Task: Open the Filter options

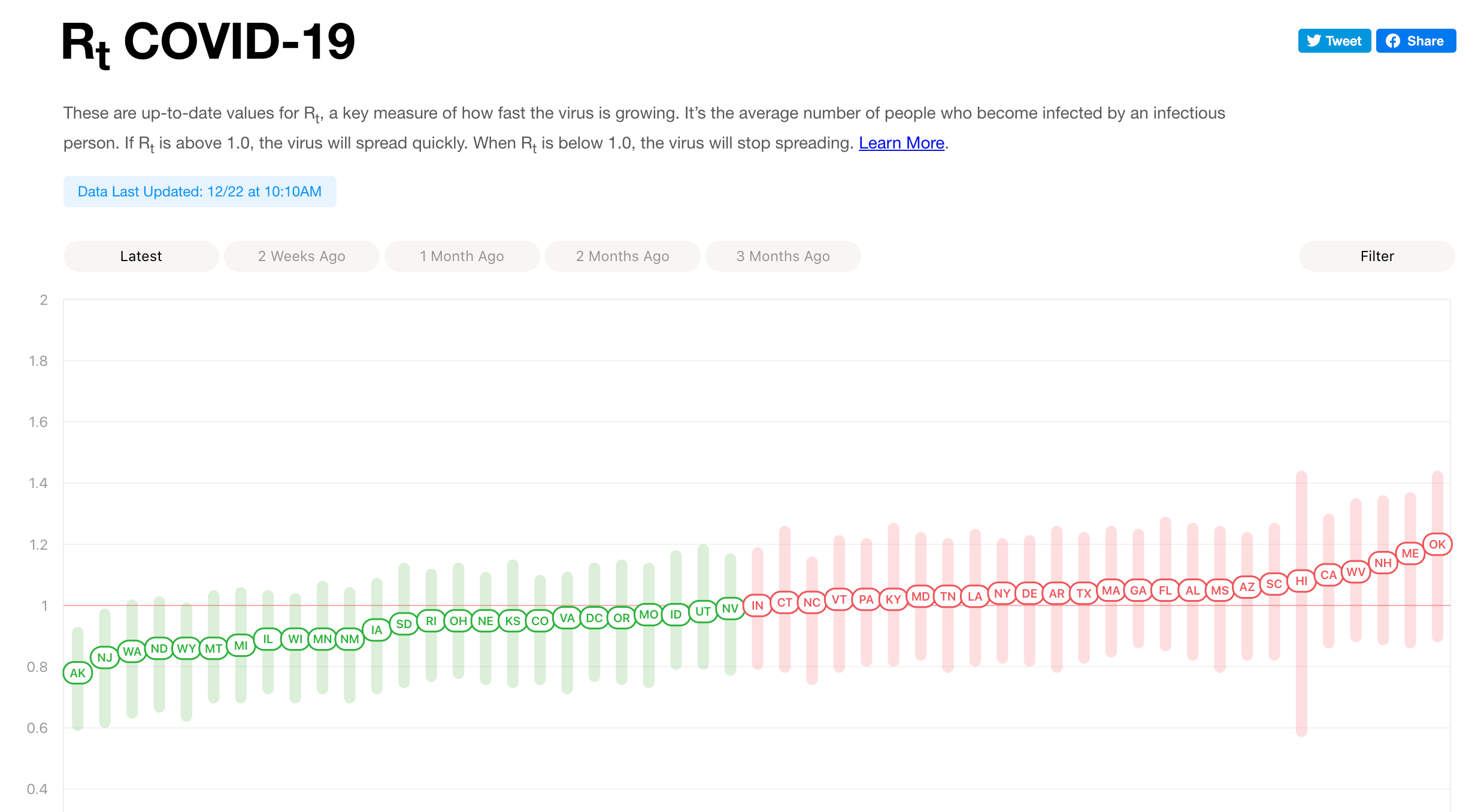Action: (x=1377, y=256)
